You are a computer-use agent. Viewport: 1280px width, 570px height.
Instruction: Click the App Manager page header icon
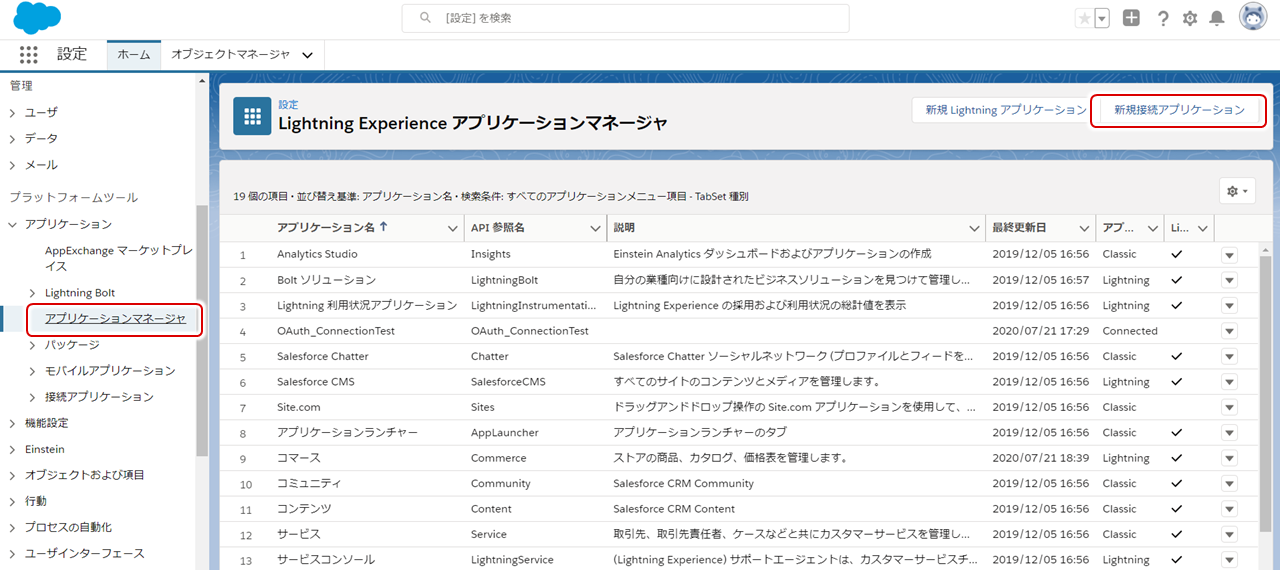(252, 115)
